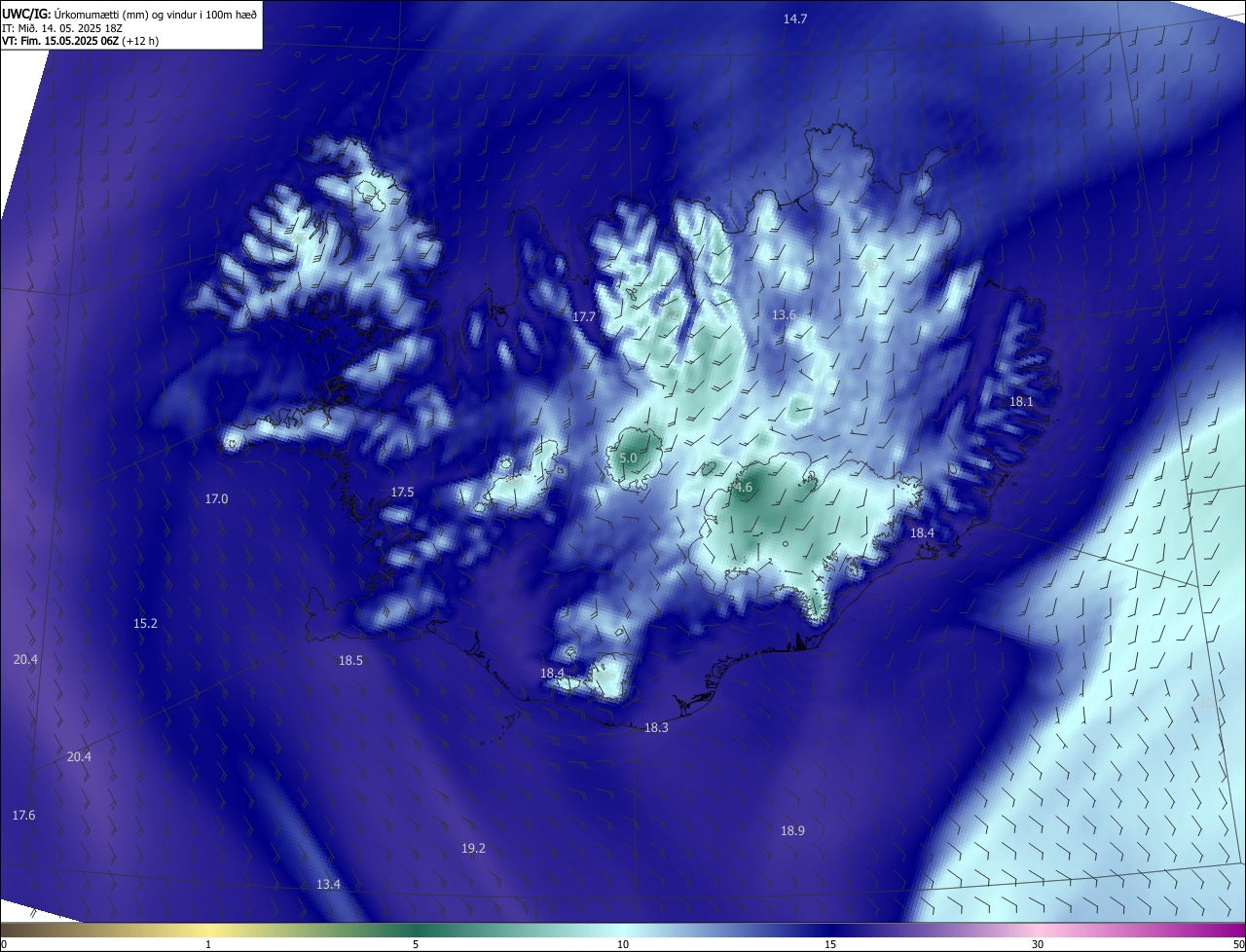This screenshot has height=952, width=1246.
Task: Click the color scale tick labeled 5
Action: [416, 944]
